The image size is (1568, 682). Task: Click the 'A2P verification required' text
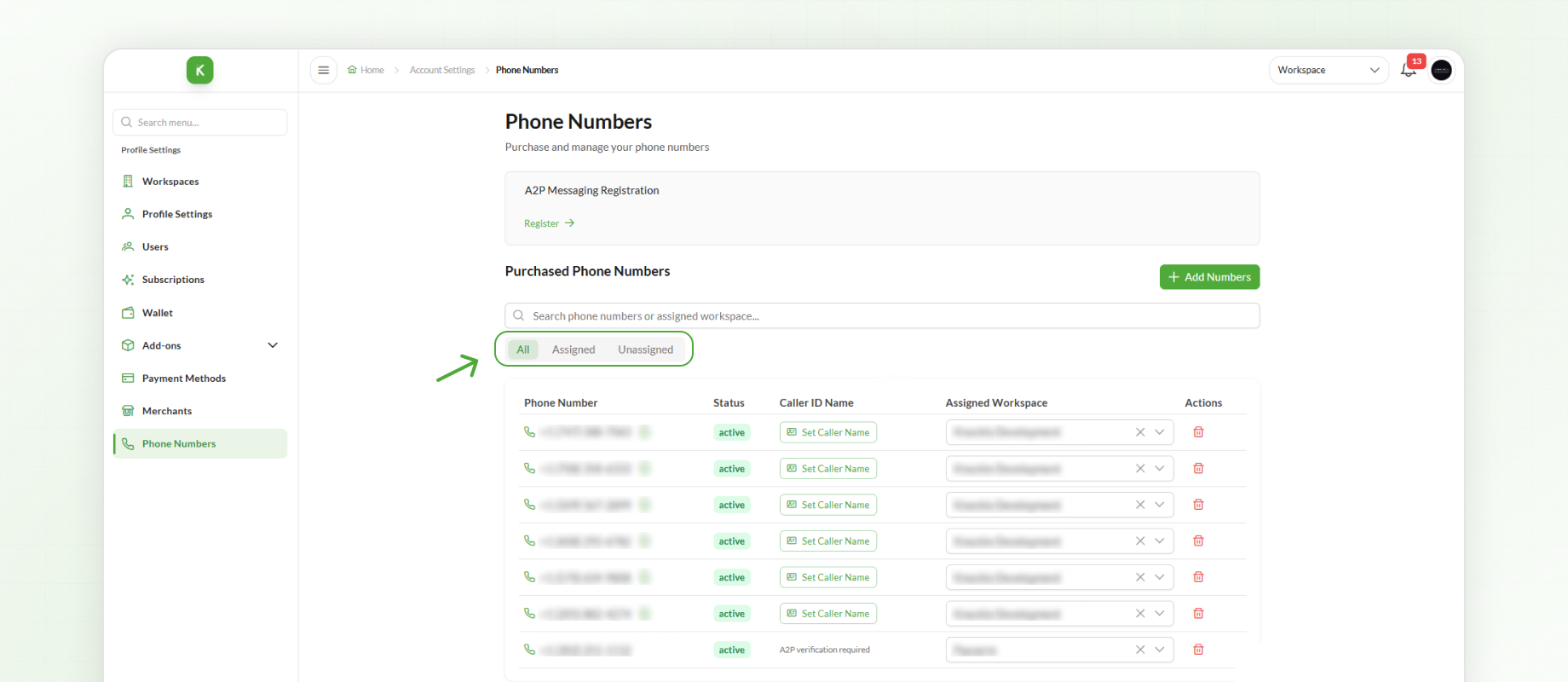tap(825, 650)
